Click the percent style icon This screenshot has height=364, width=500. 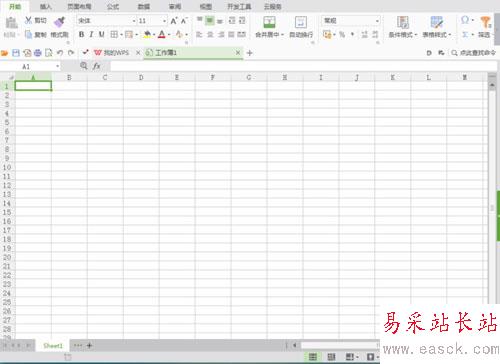point(342,34)
